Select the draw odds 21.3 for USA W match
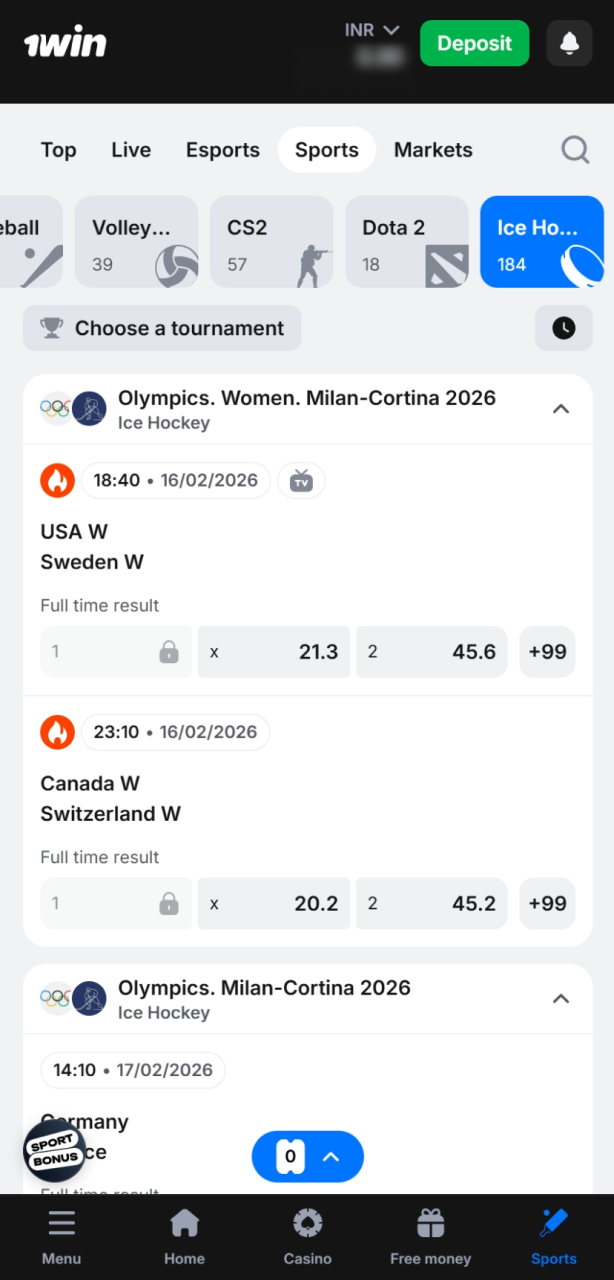The image size is (614, 1280). point(273,651)
